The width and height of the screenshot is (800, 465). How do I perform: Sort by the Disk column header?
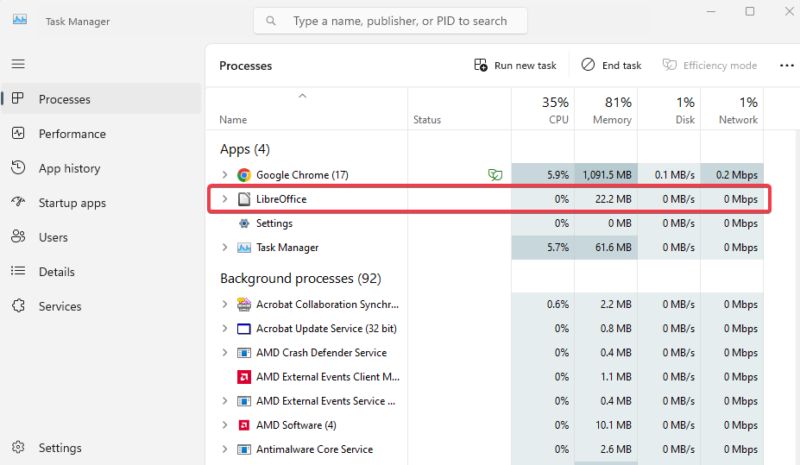[669, 109]
